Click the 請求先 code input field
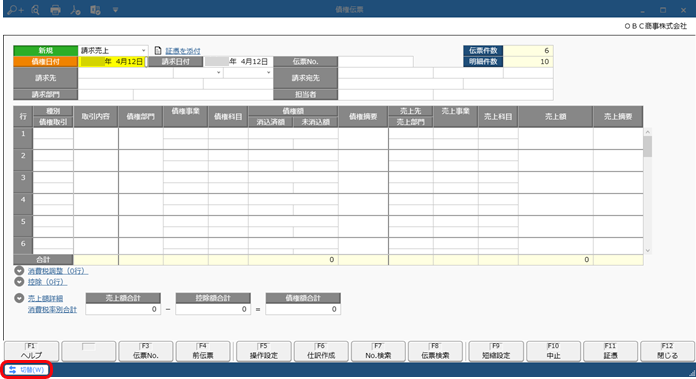696x379 pixels. click(x=126, y=72)
